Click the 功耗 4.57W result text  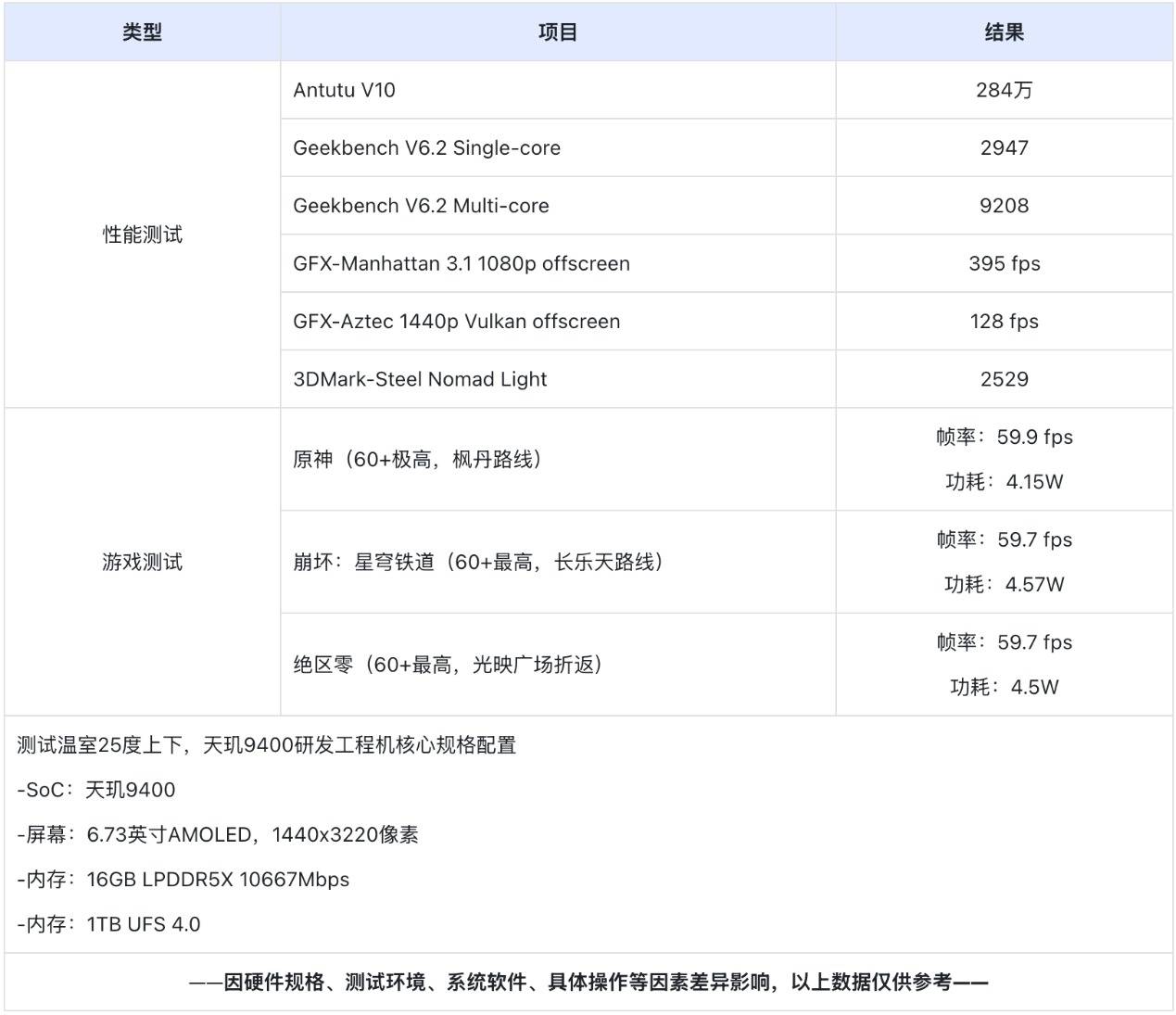click(1004, 585)
